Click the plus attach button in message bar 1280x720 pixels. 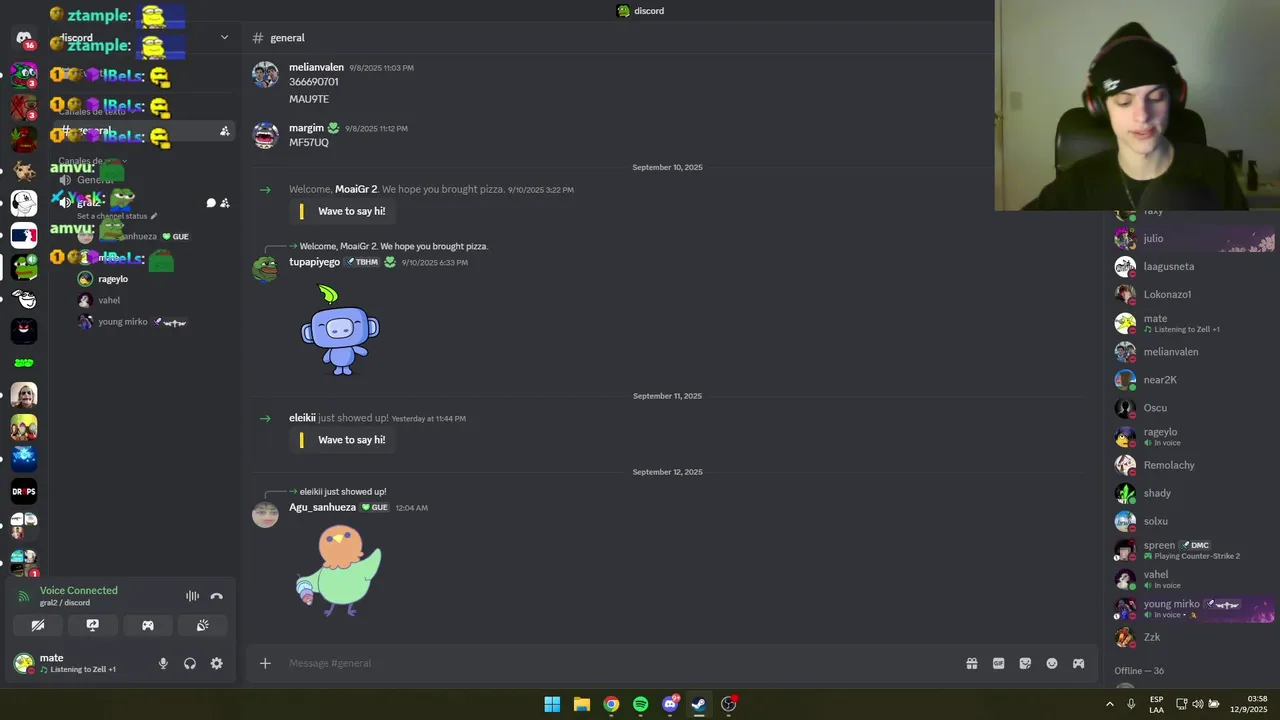265,663
